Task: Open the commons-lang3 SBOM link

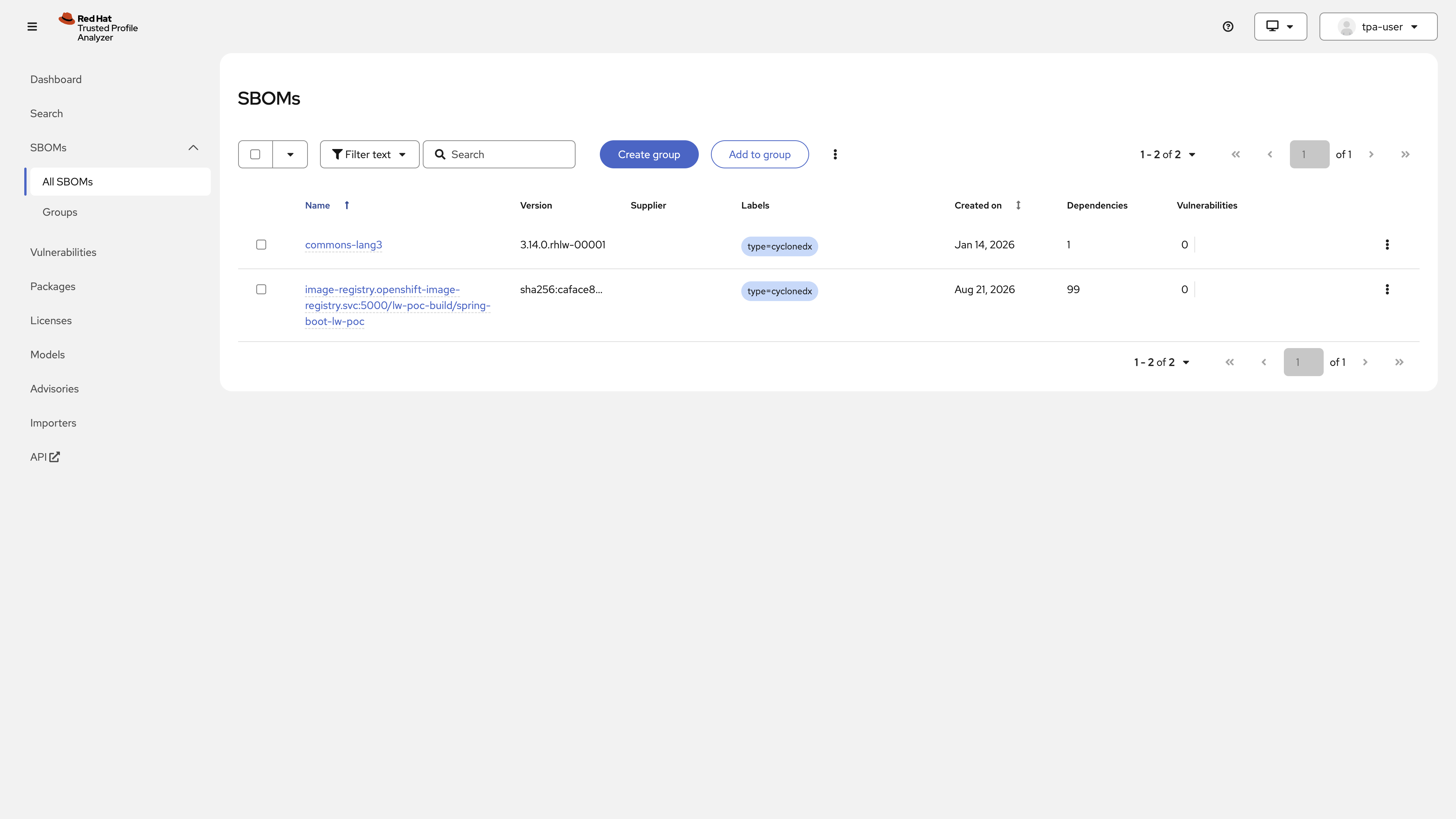Action: pyautogui.click(x=344, y=245)
